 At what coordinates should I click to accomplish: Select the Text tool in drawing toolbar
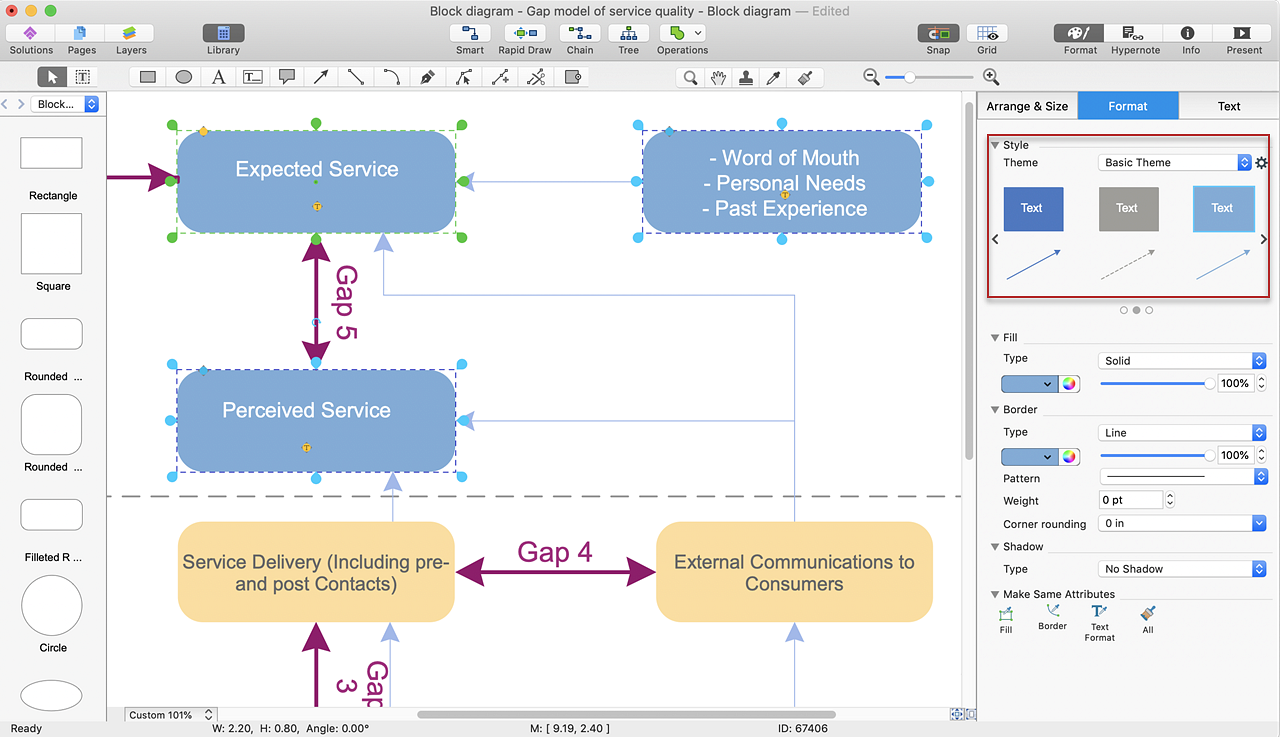click(218, 77)
